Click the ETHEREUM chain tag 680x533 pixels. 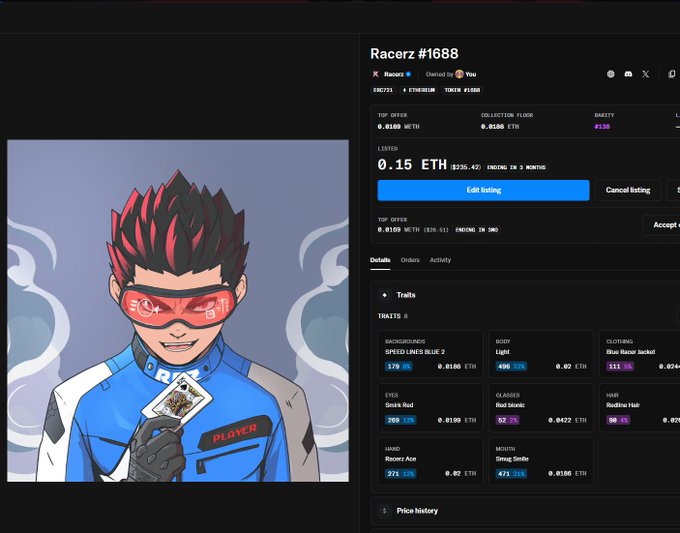(x=418, y=90)
